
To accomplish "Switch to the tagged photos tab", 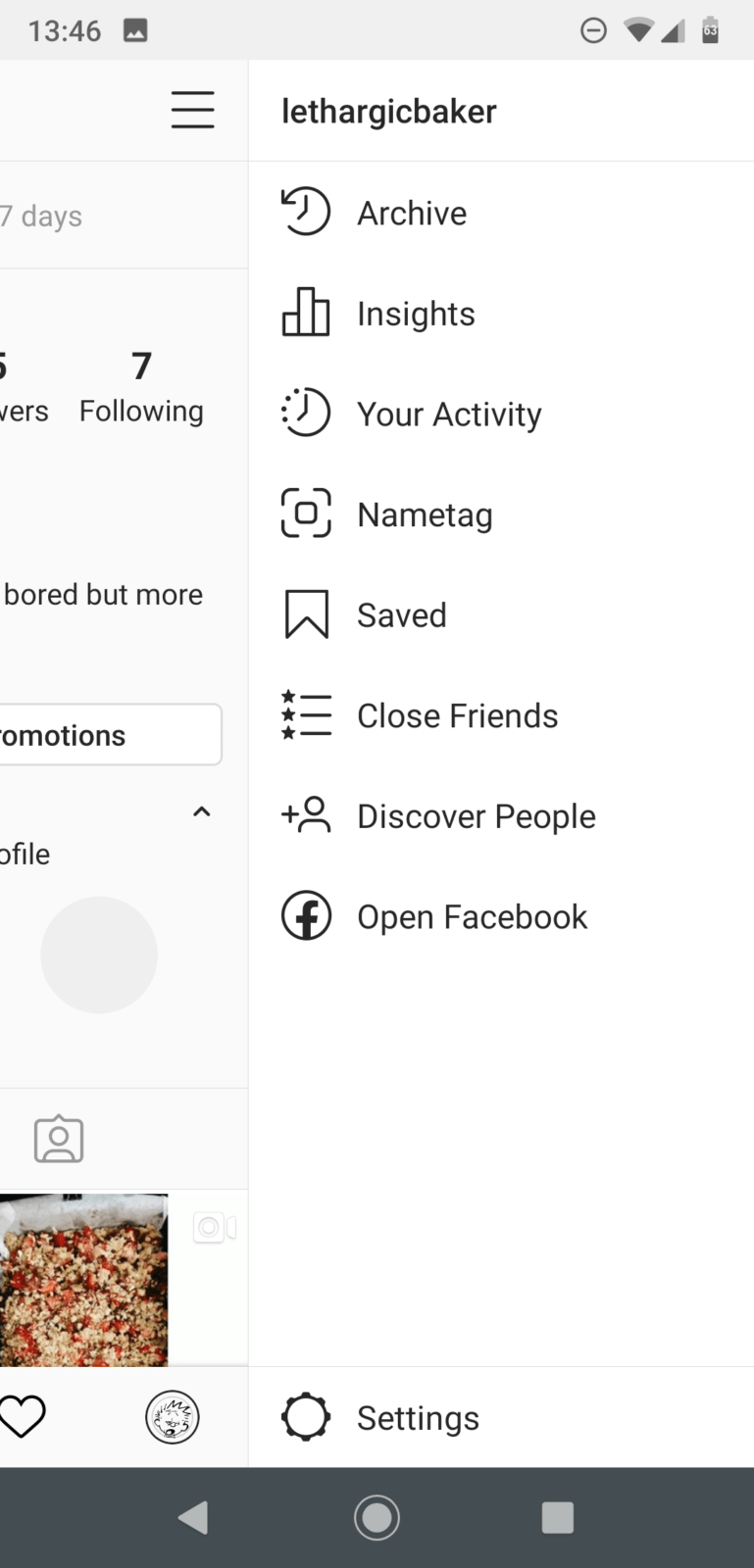I will (x=59, y=1139).
